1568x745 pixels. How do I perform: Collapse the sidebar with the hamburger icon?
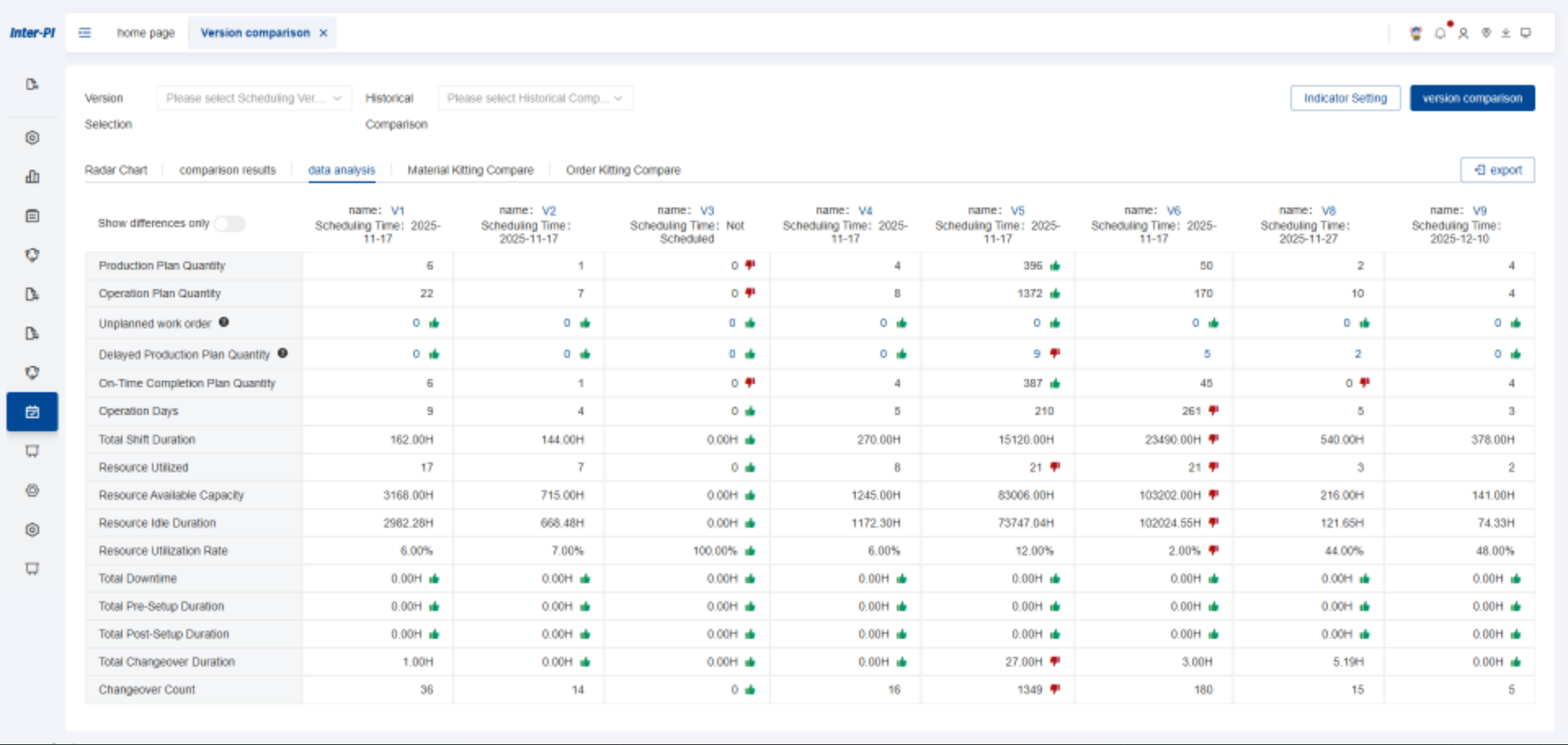pyautogui.click(x=85, y=33)
